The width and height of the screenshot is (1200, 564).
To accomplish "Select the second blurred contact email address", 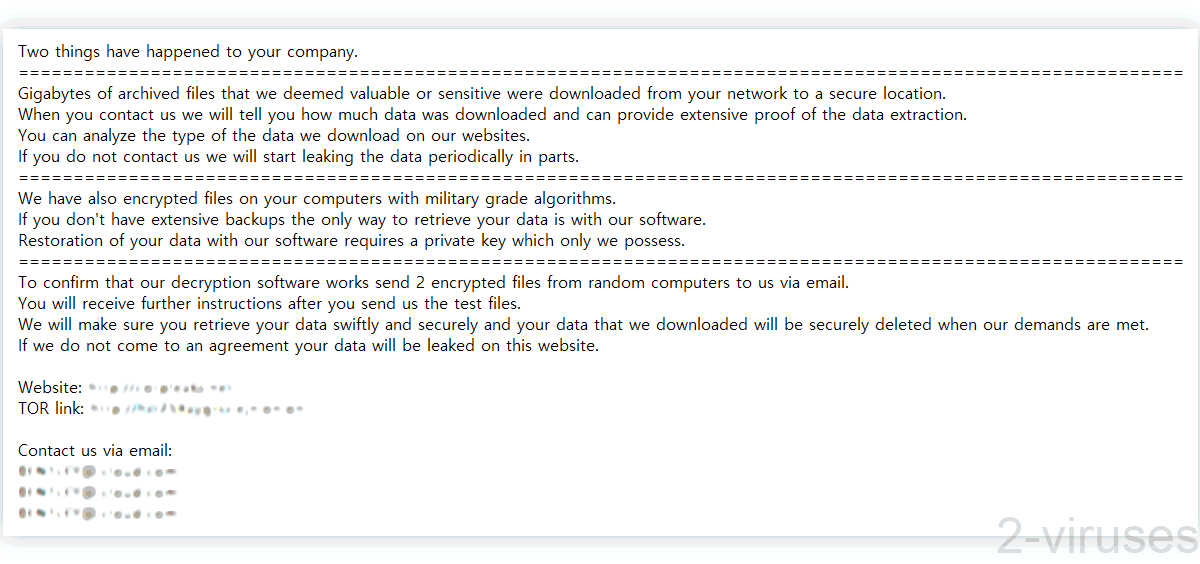I will pos(97,492).
